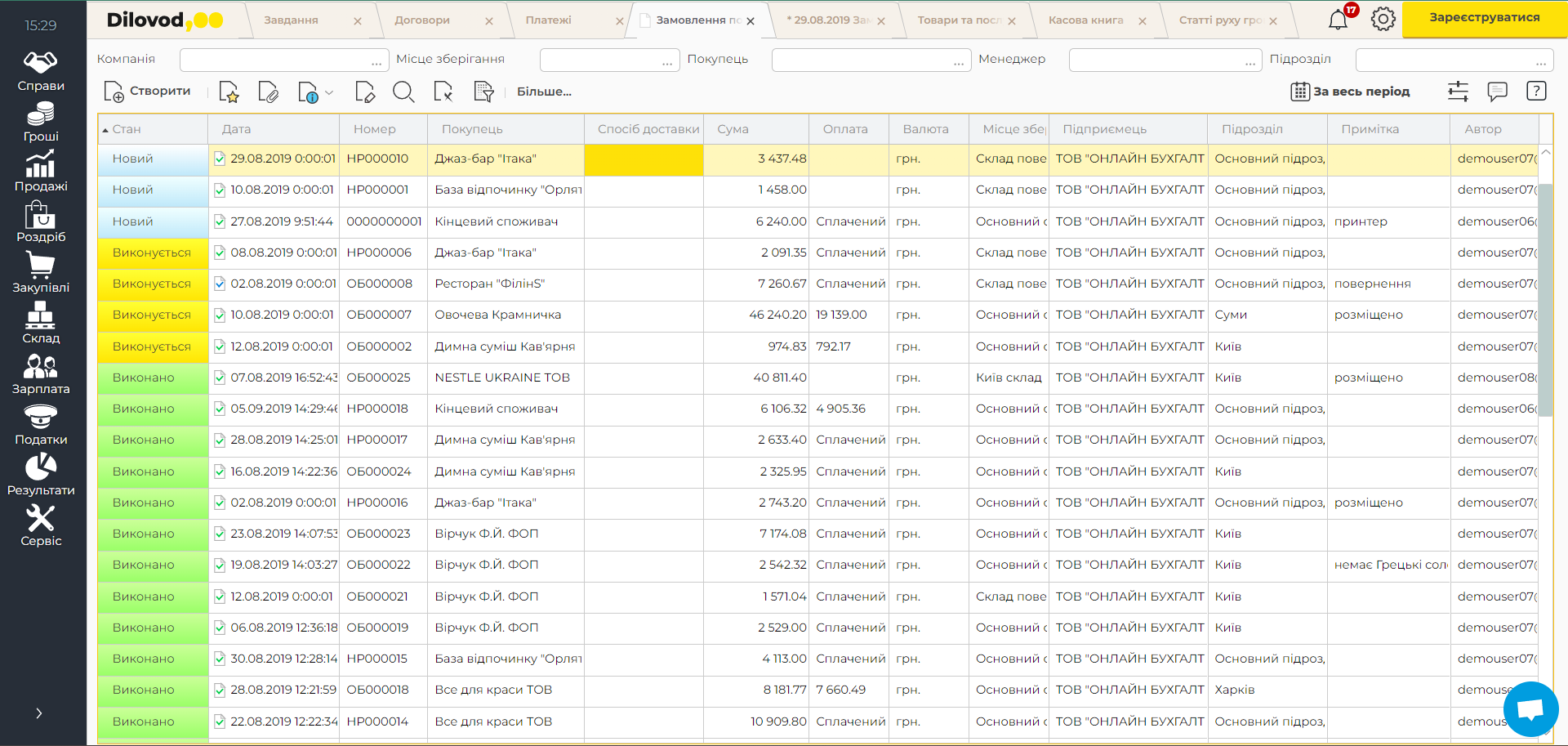
Task: Open the Результати sidebar section
Action: click(41, 476)
